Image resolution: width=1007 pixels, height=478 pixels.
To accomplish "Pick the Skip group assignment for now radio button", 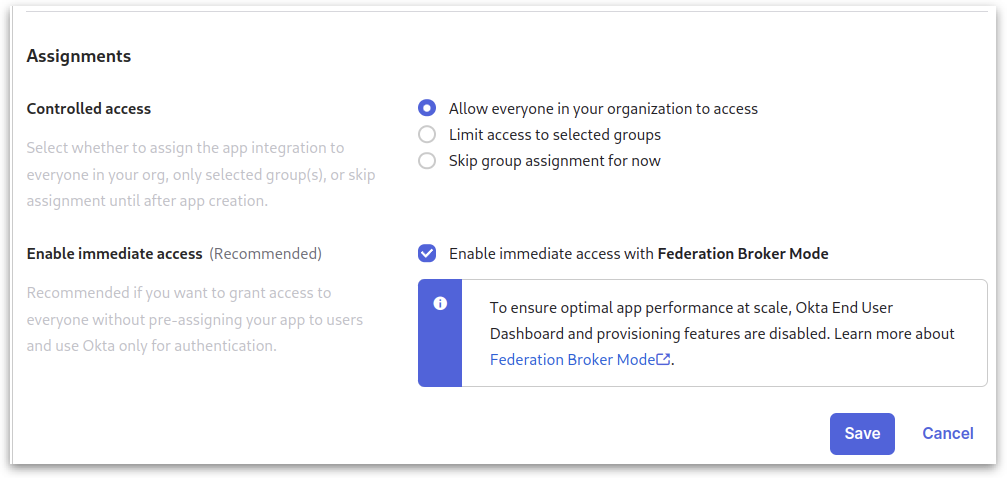I will pos(427,160).
